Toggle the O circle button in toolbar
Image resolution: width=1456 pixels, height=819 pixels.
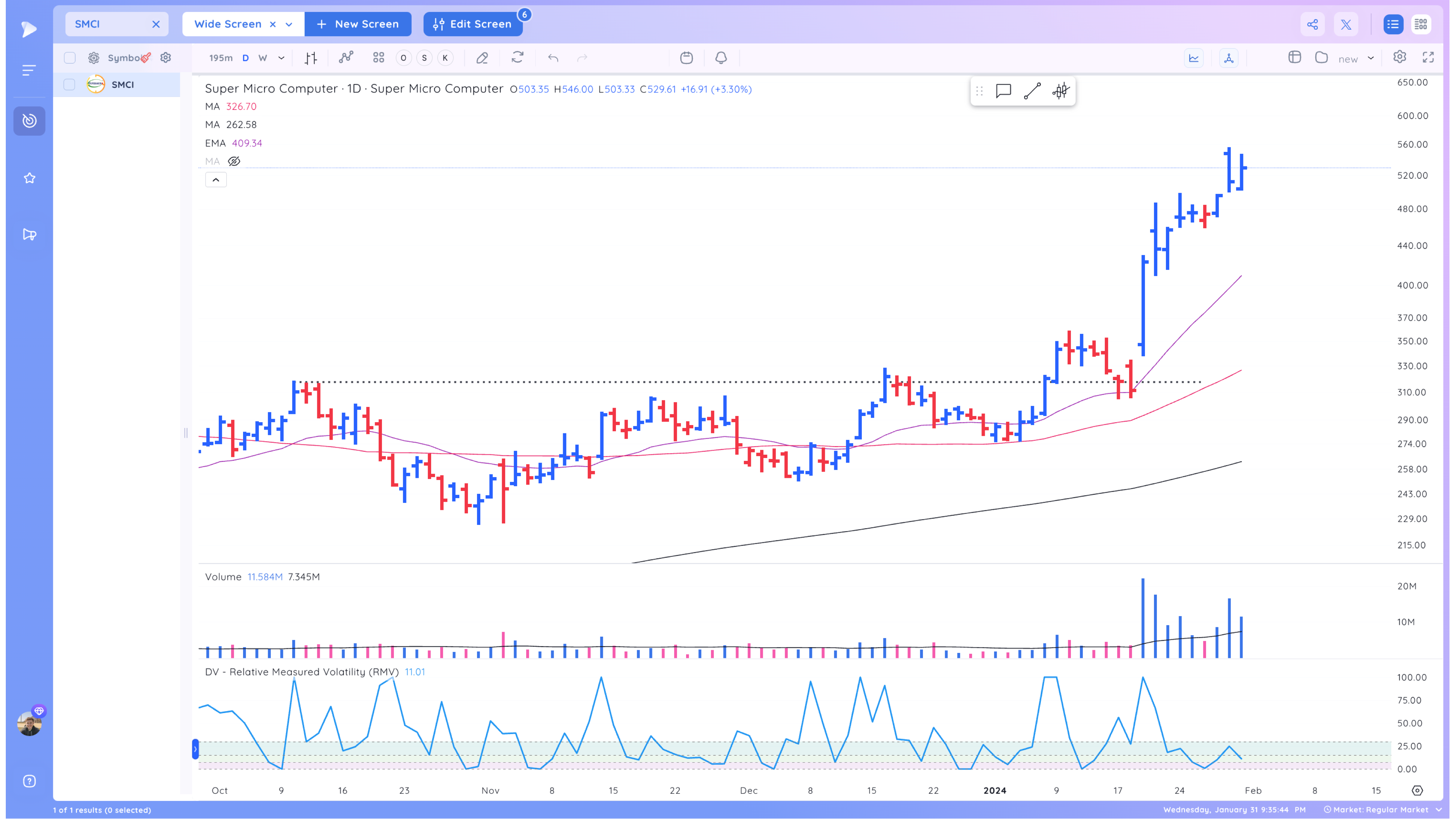click(x=404, y=58)
